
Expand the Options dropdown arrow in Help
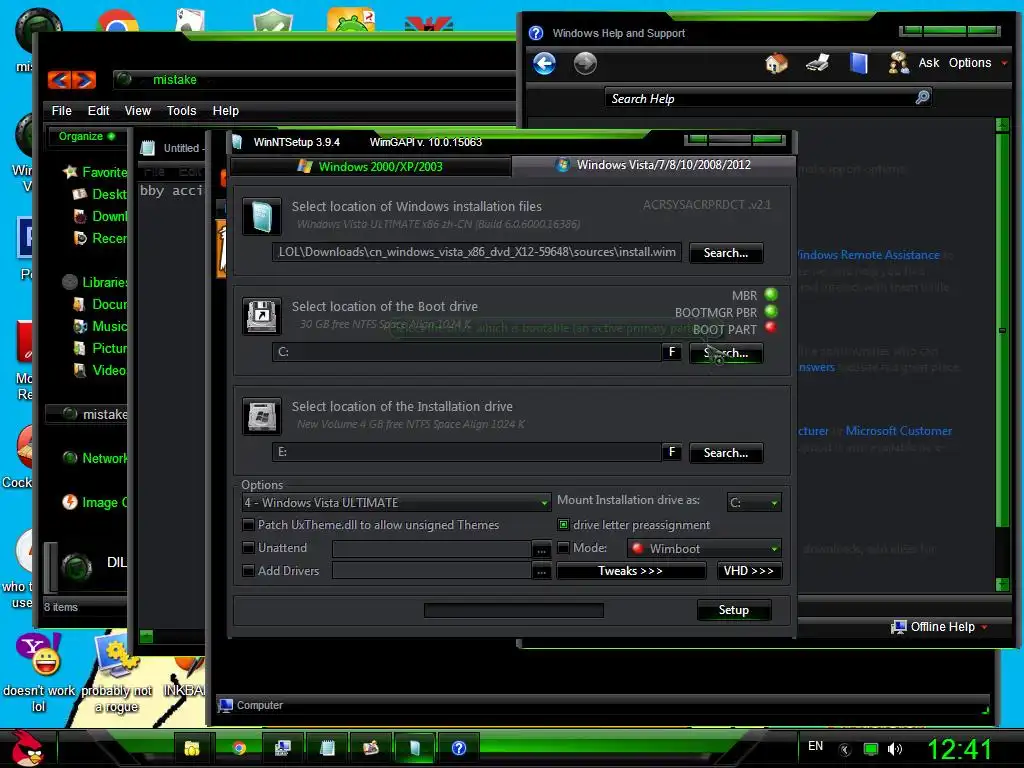coord(1004,63)
